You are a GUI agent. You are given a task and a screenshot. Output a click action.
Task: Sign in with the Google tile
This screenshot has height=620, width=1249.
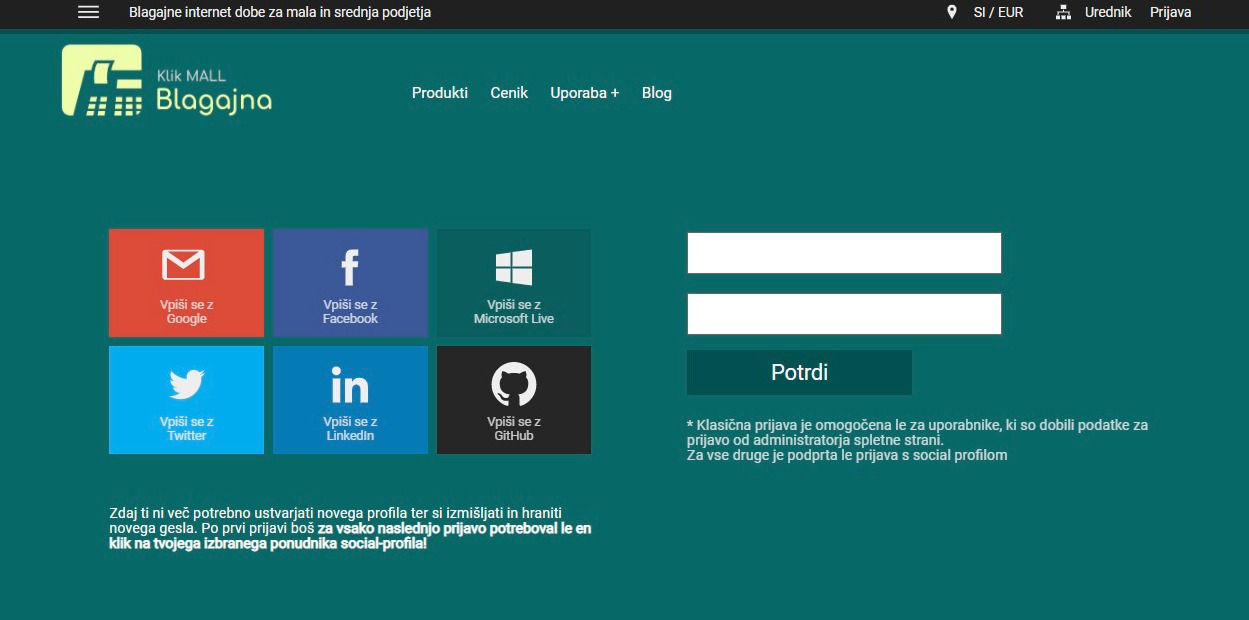pos(186,283)
